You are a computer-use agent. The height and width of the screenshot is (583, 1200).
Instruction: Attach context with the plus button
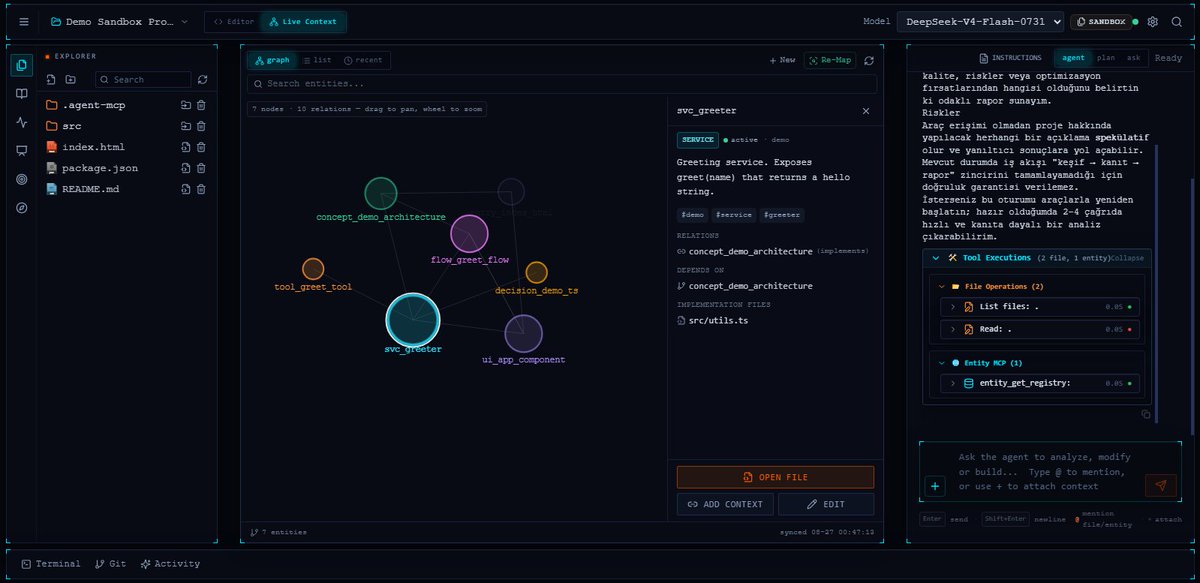(x=935, y=487)
